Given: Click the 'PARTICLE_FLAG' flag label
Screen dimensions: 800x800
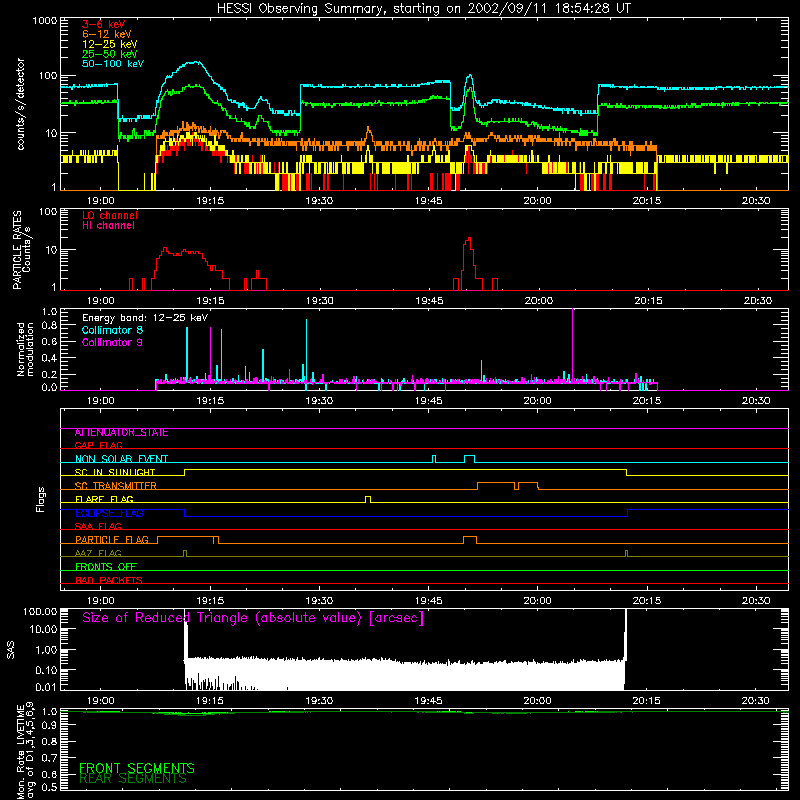Looking at the screenshot, I should pos(112,540).
